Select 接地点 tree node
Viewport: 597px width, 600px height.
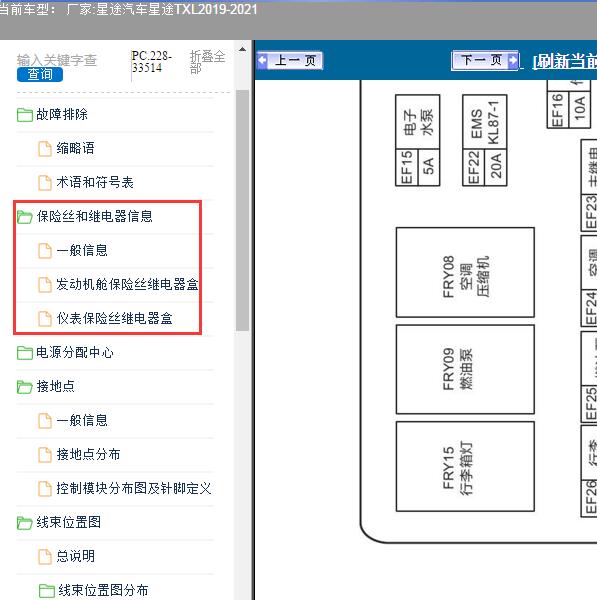click(x=55, y=386)
